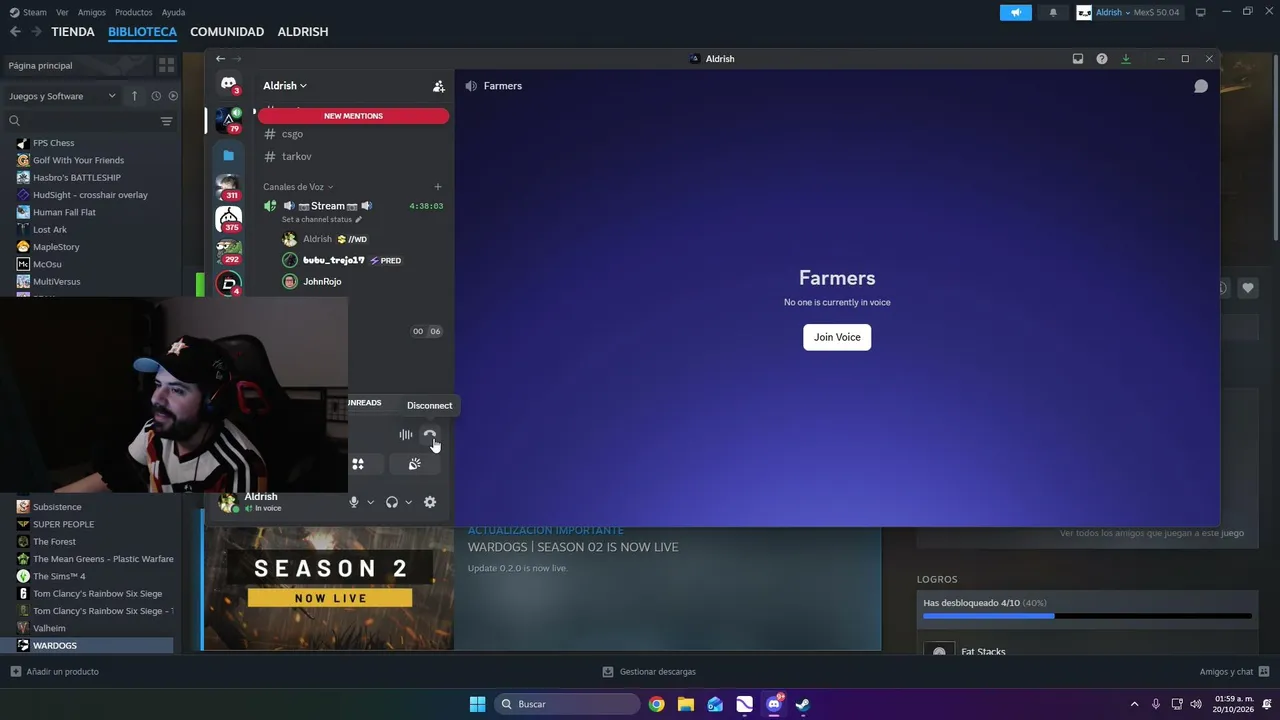Click the Steam library recent clock filter
The image size is (1280, 720).
pyautogui.click(x=156, y=96)
